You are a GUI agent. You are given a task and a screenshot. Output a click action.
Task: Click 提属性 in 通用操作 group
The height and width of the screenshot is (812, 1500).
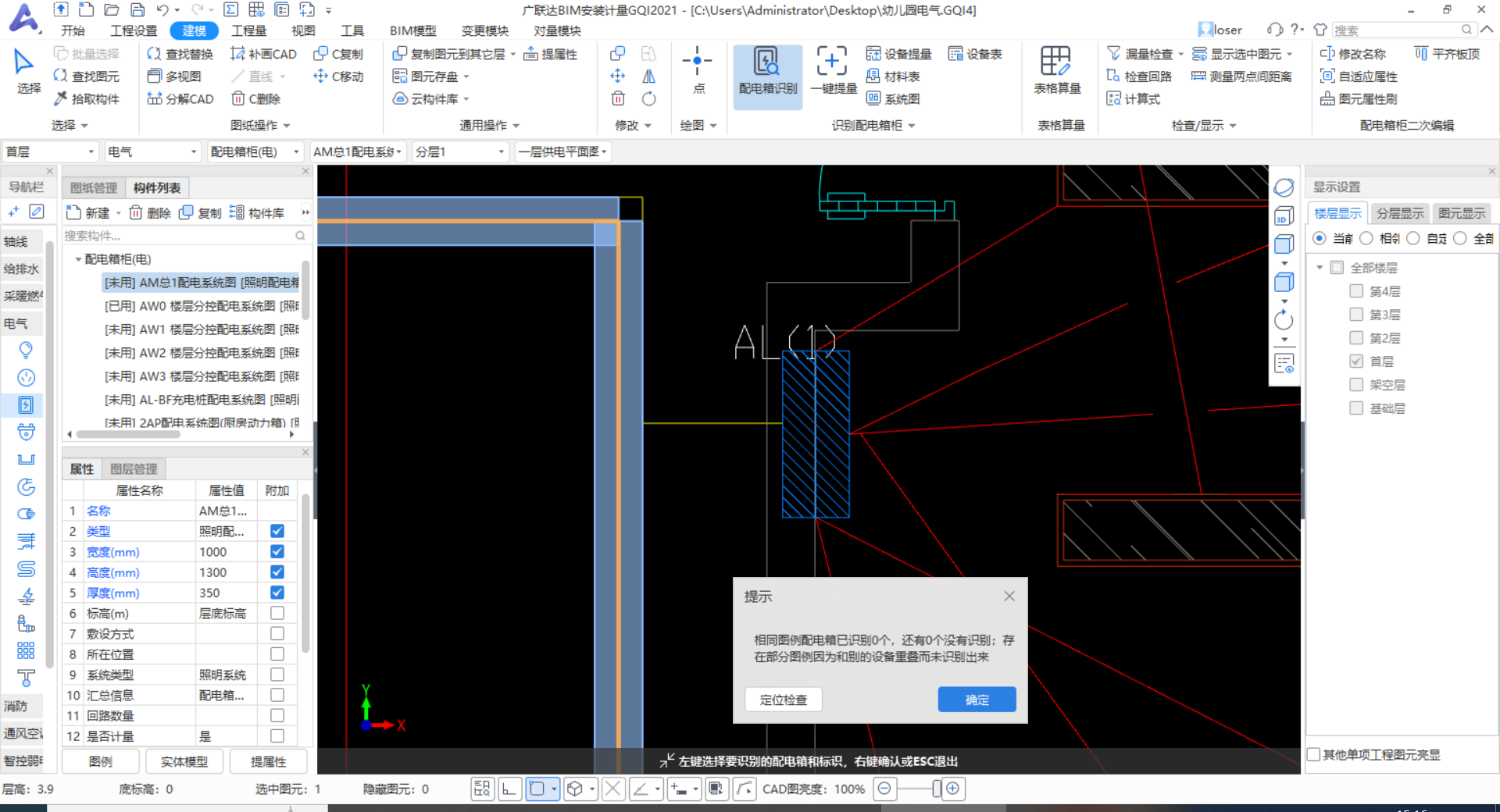click(551, 54)
